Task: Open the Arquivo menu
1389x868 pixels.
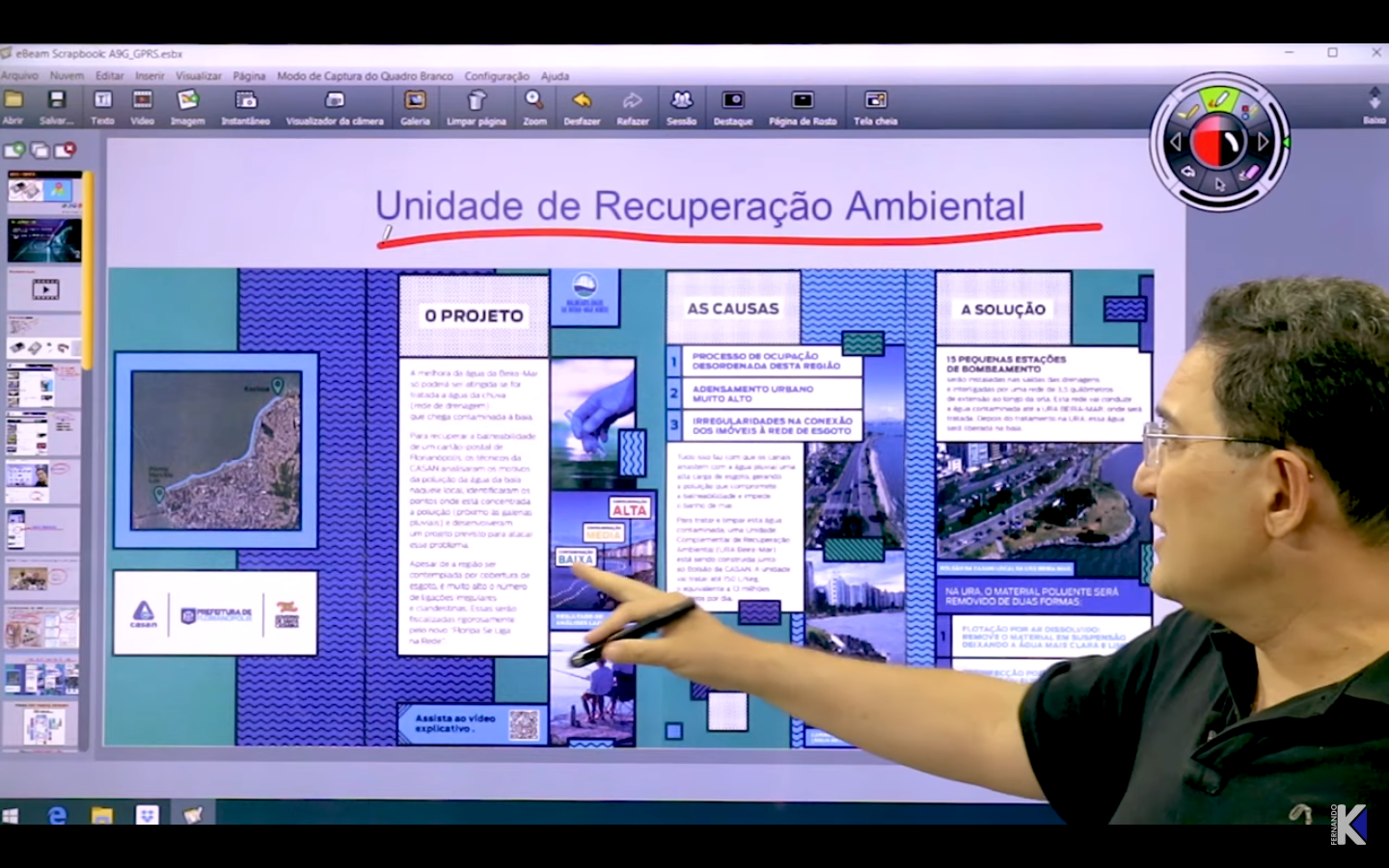Action: pos(19,75)
